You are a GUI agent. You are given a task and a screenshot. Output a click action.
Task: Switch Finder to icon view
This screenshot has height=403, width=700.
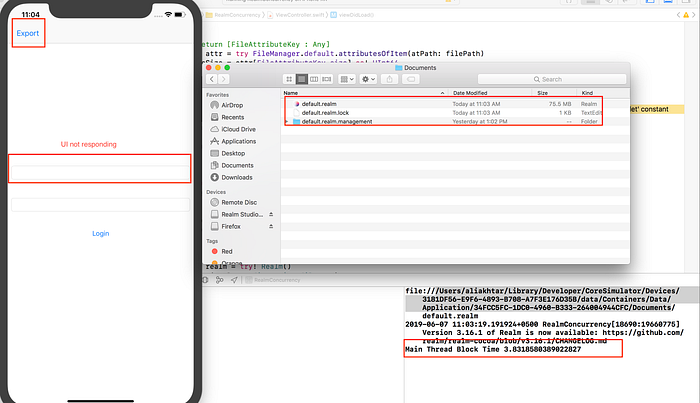click(289, 79)
